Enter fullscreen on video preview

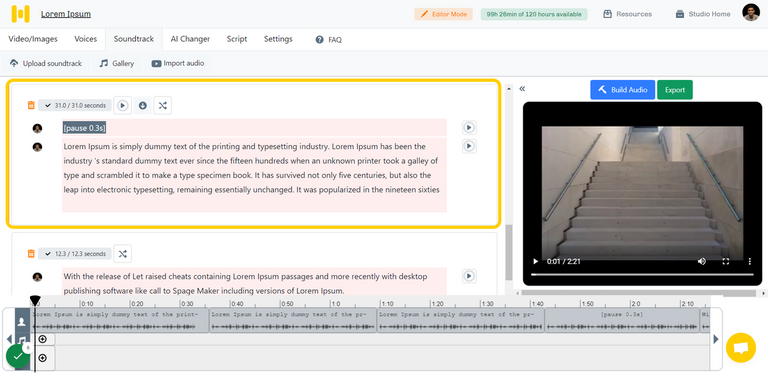(726, 261)
